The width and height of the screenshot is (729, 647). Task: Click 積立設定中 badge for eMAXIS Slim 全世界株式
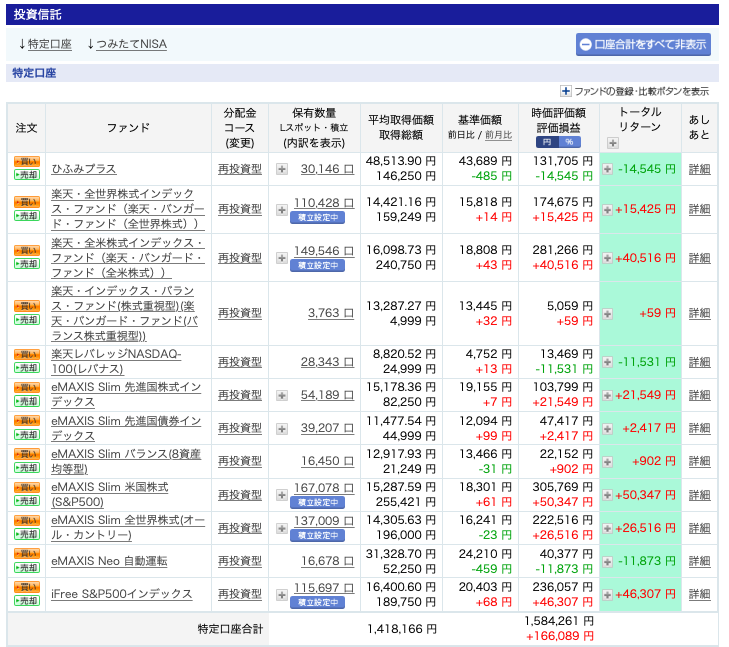point(318,535)
